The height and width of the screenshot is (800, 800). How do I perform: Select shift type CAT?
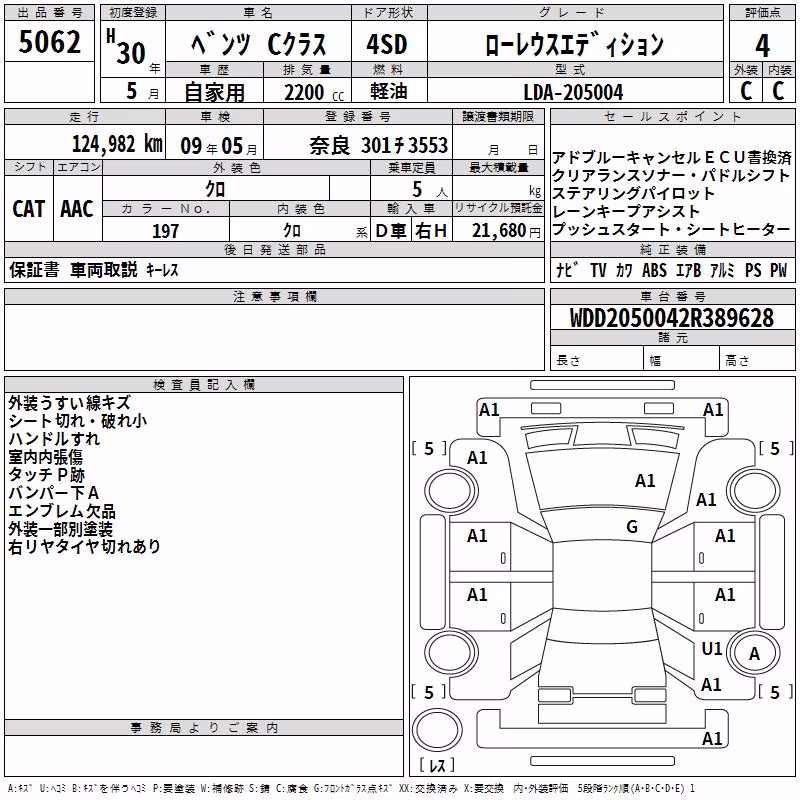point(29,209)
